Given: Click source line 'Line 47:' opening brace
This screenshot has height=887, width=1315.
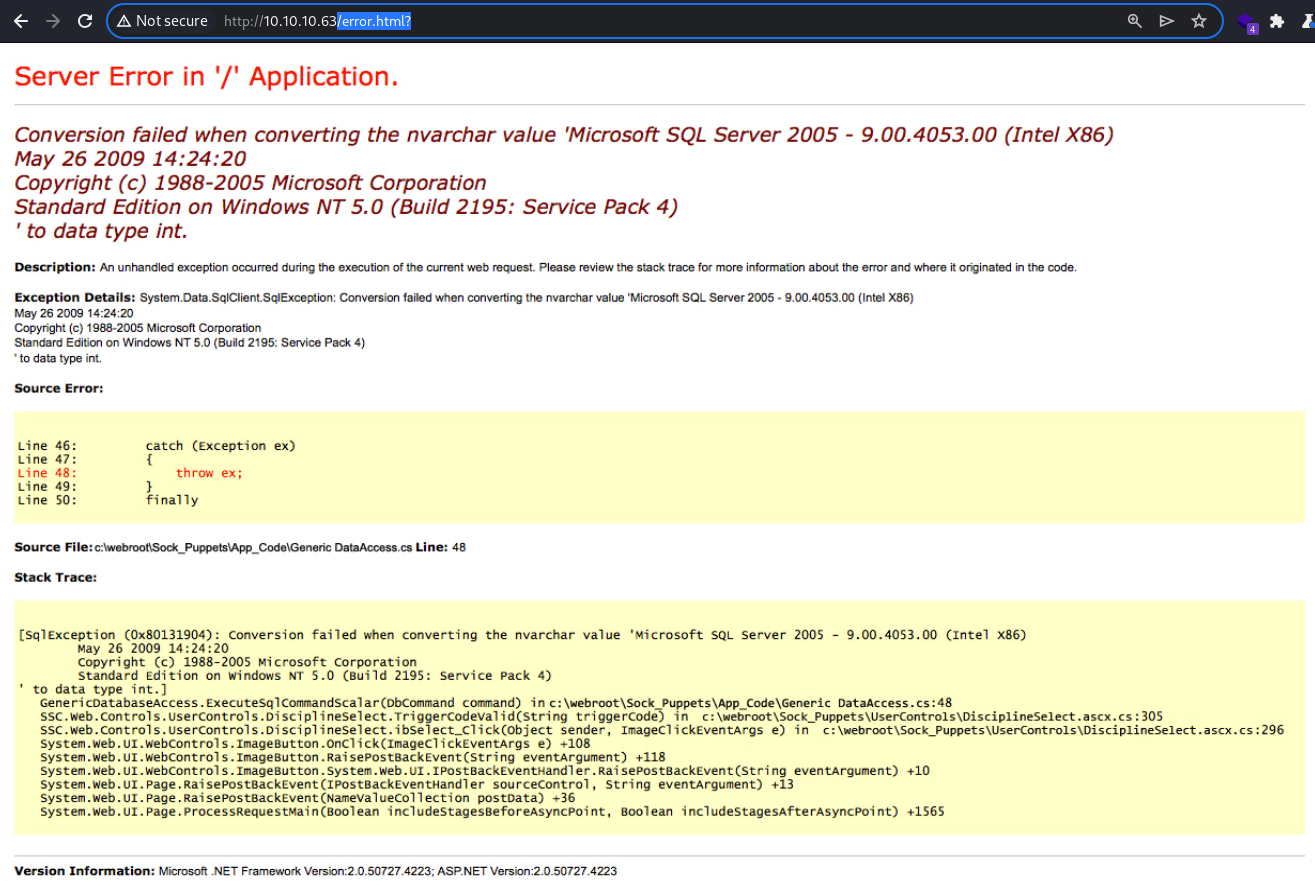Looking at the screenshot, I should (84, 459).
